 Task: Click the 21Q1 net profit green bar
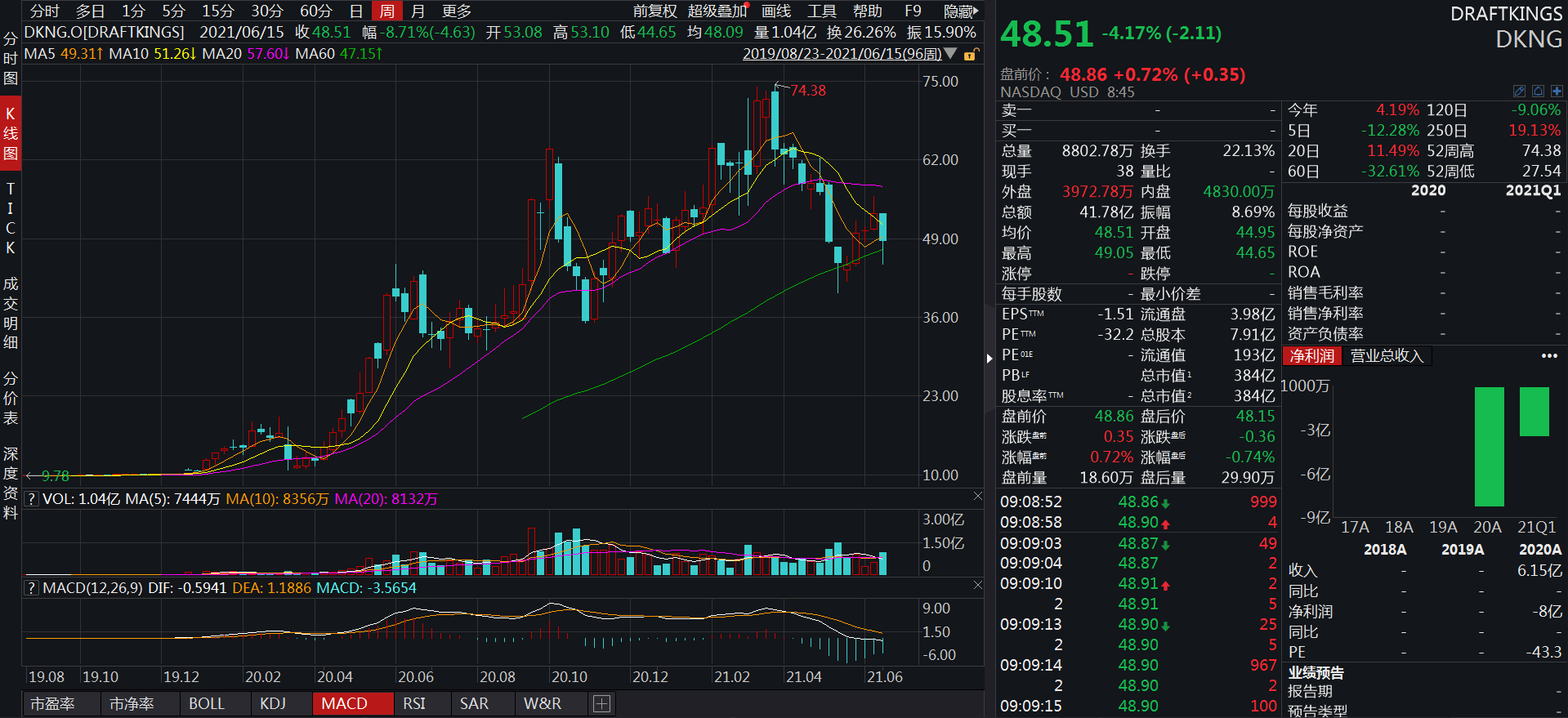click(x=1534, y=412)
